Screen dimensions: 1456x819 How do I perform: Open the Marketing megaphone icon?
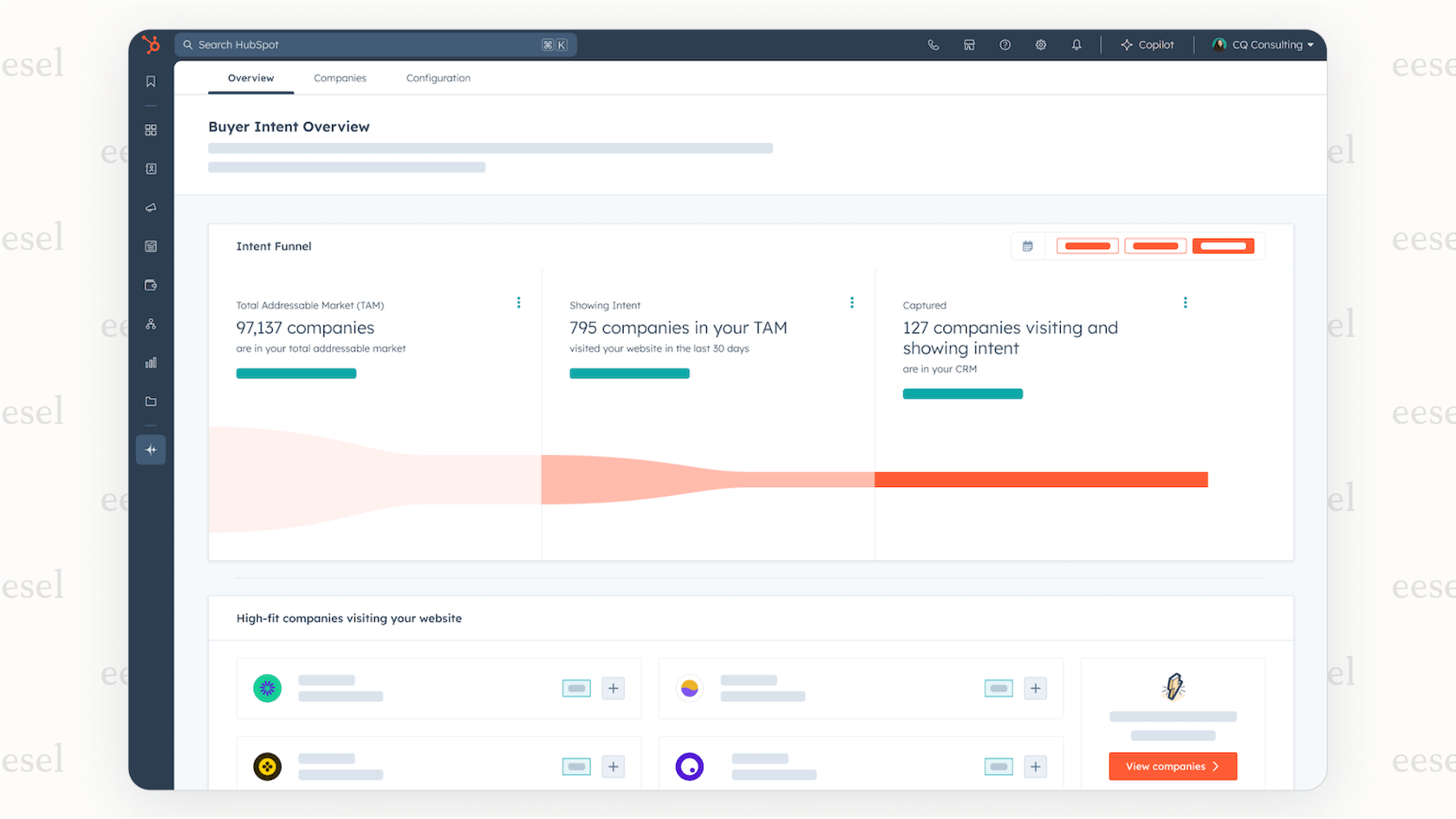pyautogui.click(x=151, y=208)
